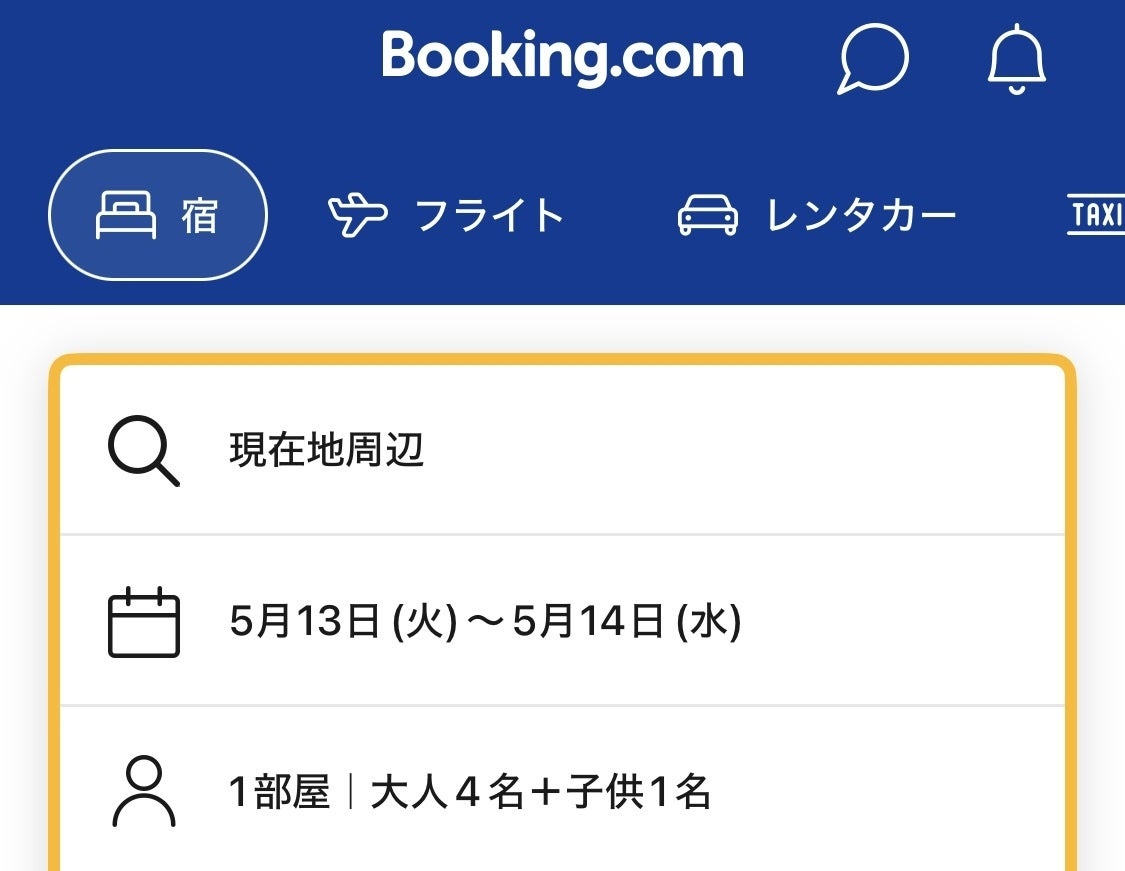Open check-out date 5月14日 (水)
The height and width of the screenshot is (871, 1125).
[x=627, y=623]
